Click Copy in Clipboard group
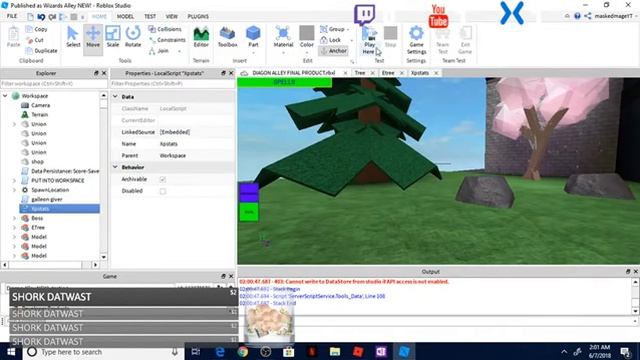The width and height of the screenshot is (640, 360). 36,29
